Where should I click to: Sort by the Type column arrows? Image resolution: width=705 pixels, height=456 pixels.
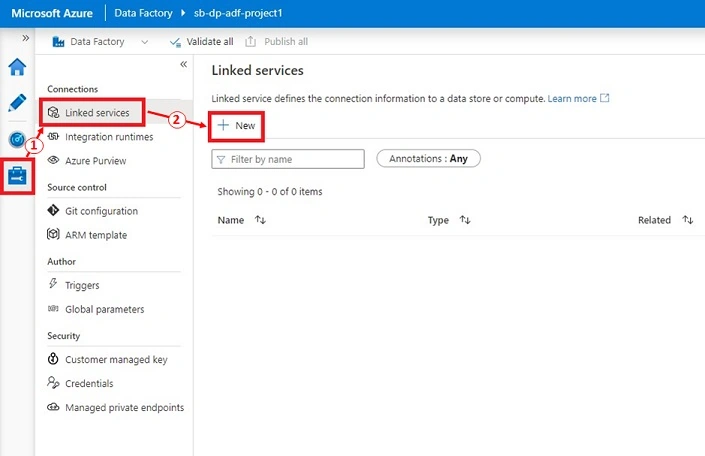click(465, 220)
